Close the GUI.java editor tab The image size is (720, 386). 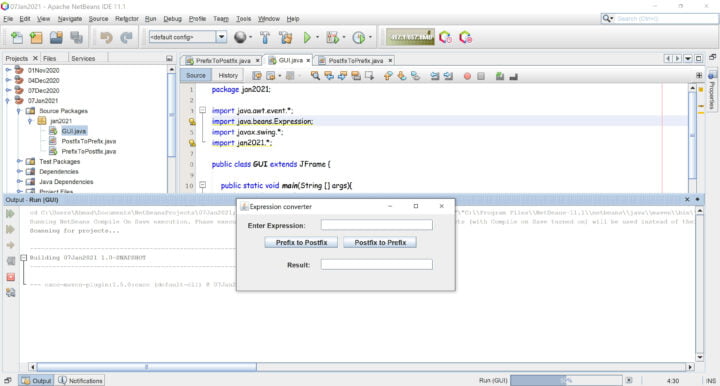click(308, 61)
